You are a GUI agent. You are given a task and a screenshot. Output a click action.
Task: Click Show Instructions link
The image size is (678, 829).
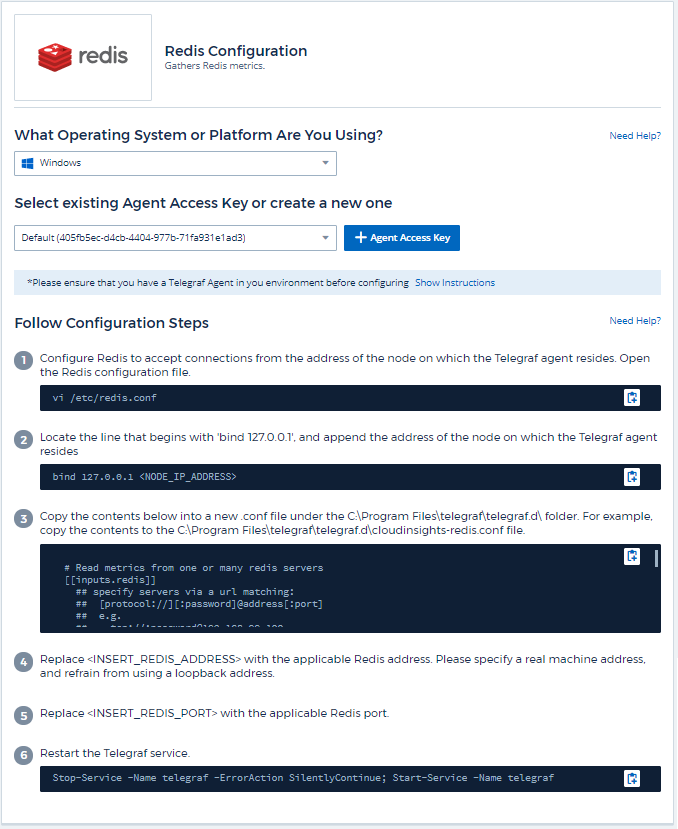pyautogui.click(x=455, y=283)
